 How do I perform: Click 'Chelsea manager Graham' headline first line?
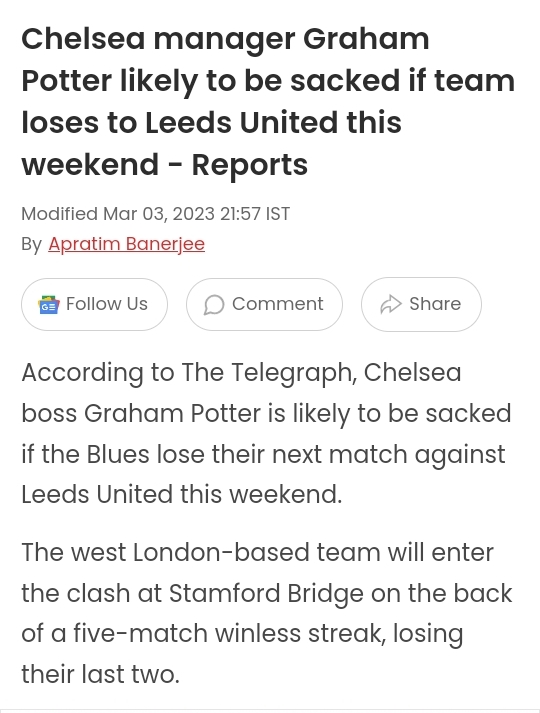click(225, 39)
